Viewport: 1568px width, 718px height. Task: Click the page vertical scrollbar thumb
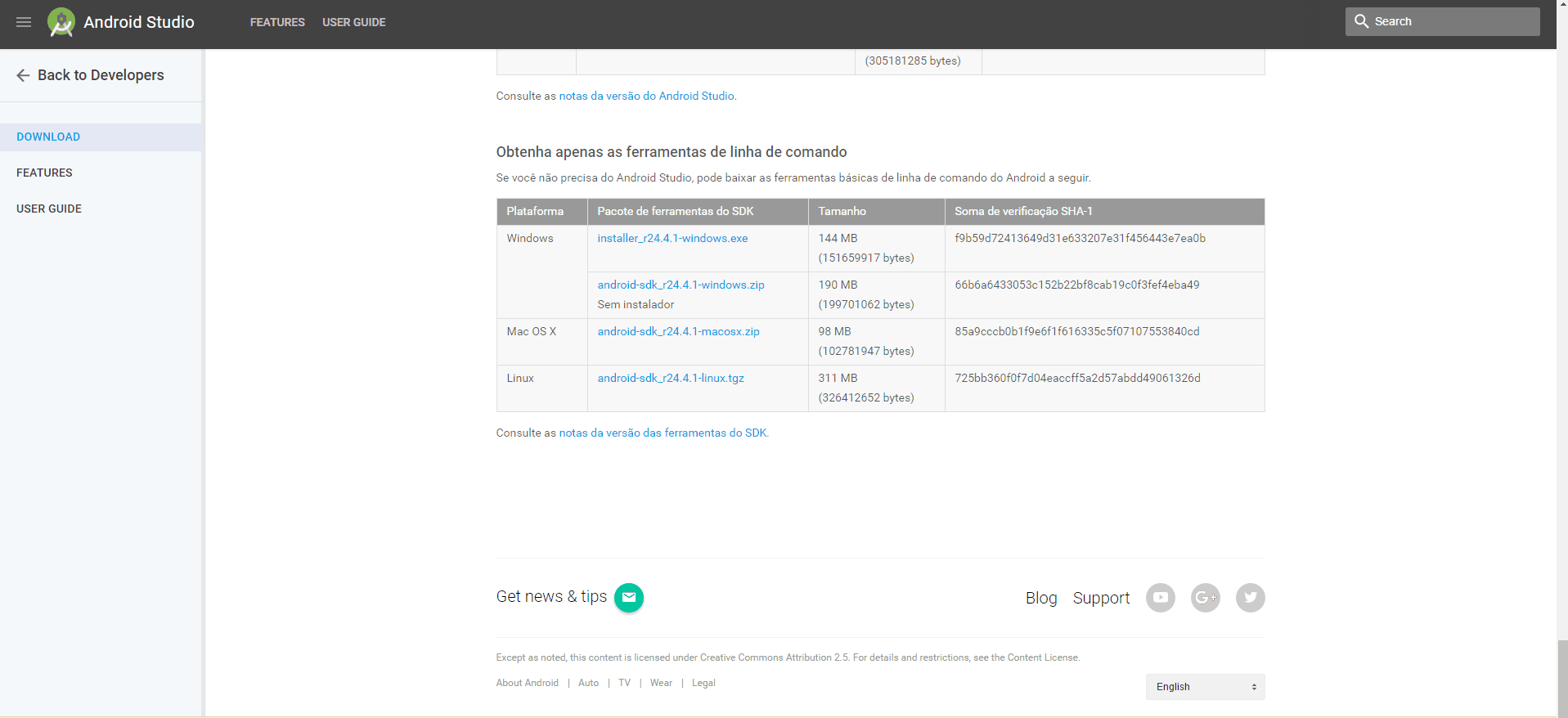coord(1562,679)
